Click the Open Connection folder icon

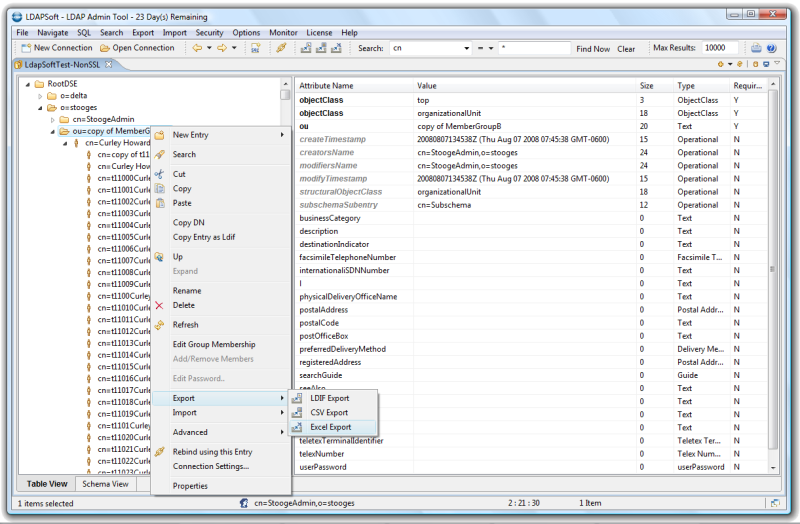103,48
